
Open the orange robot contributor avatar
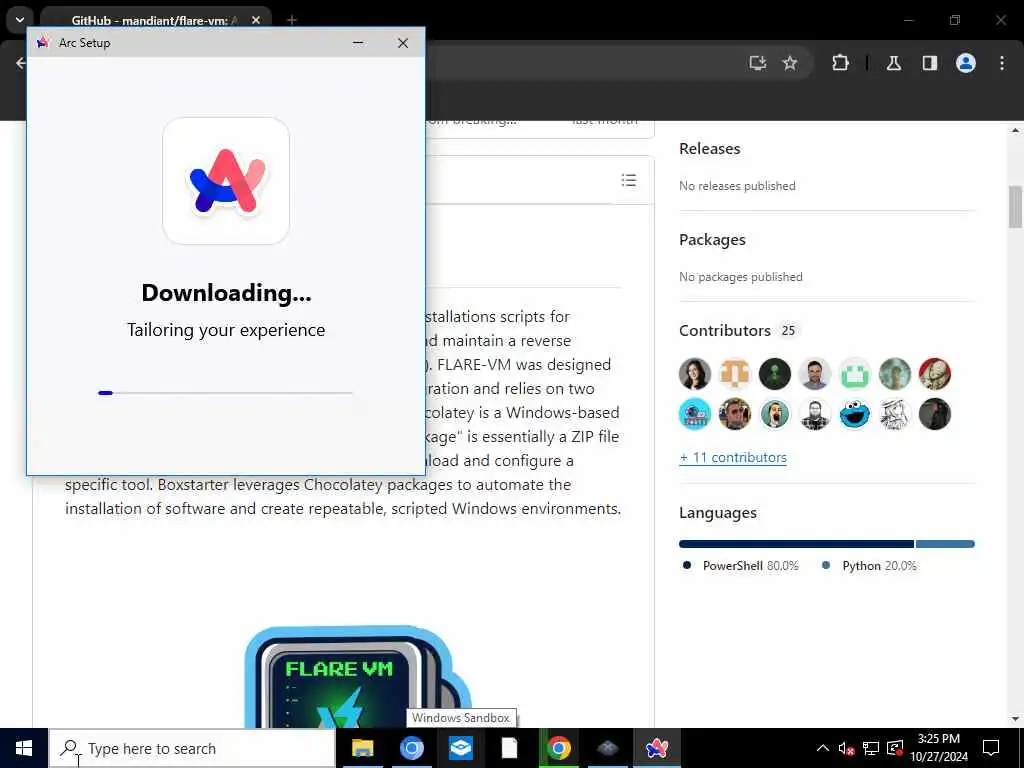pyautogui.click(x=735, y=374)
